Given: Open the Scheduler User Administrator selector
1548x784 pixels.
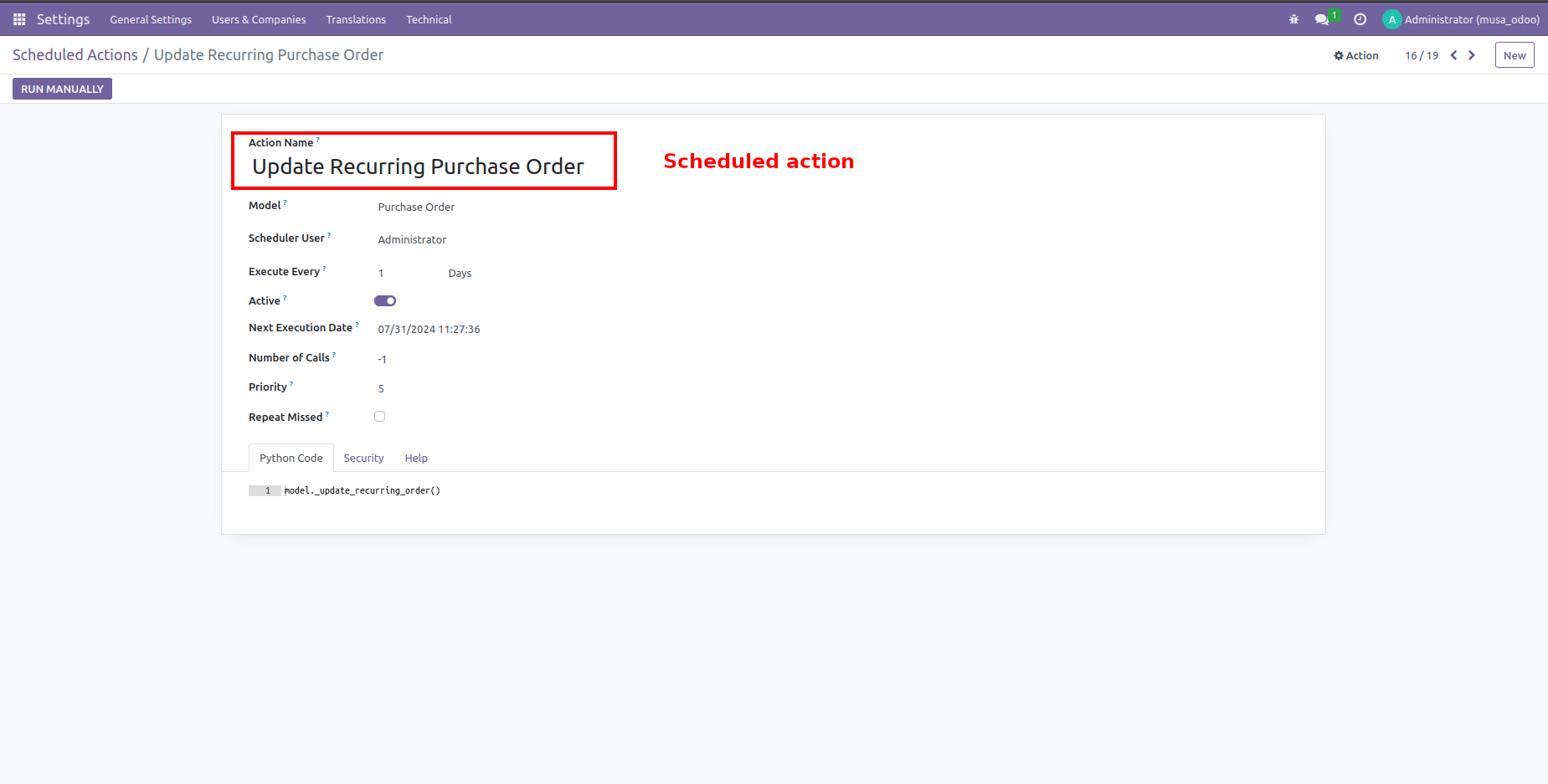Looking at the screenshot, I should pos(412,239).
